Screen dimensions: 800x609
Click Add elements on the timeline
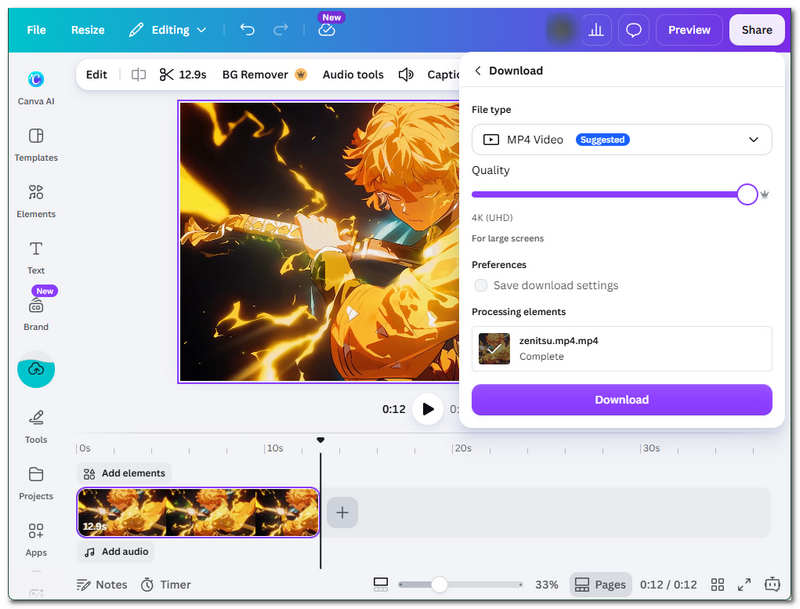pyautogui.click(x=124, y=473)
